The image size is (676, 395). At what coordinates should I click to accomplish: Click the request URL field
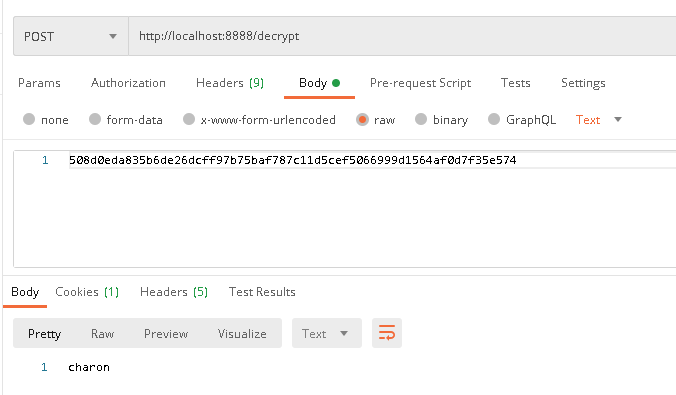402,36
